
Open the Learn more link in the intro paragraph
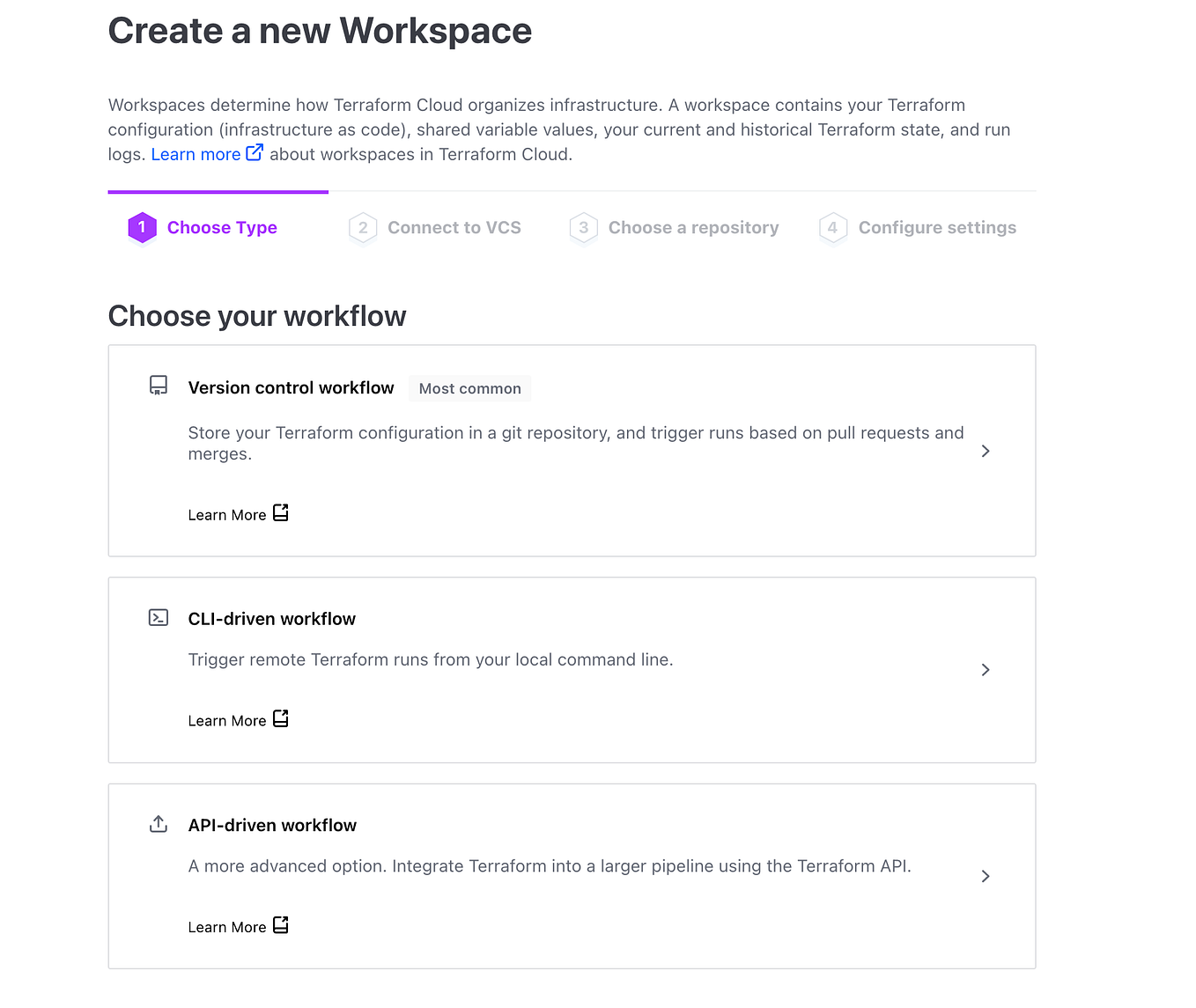(x=196, y=153)
